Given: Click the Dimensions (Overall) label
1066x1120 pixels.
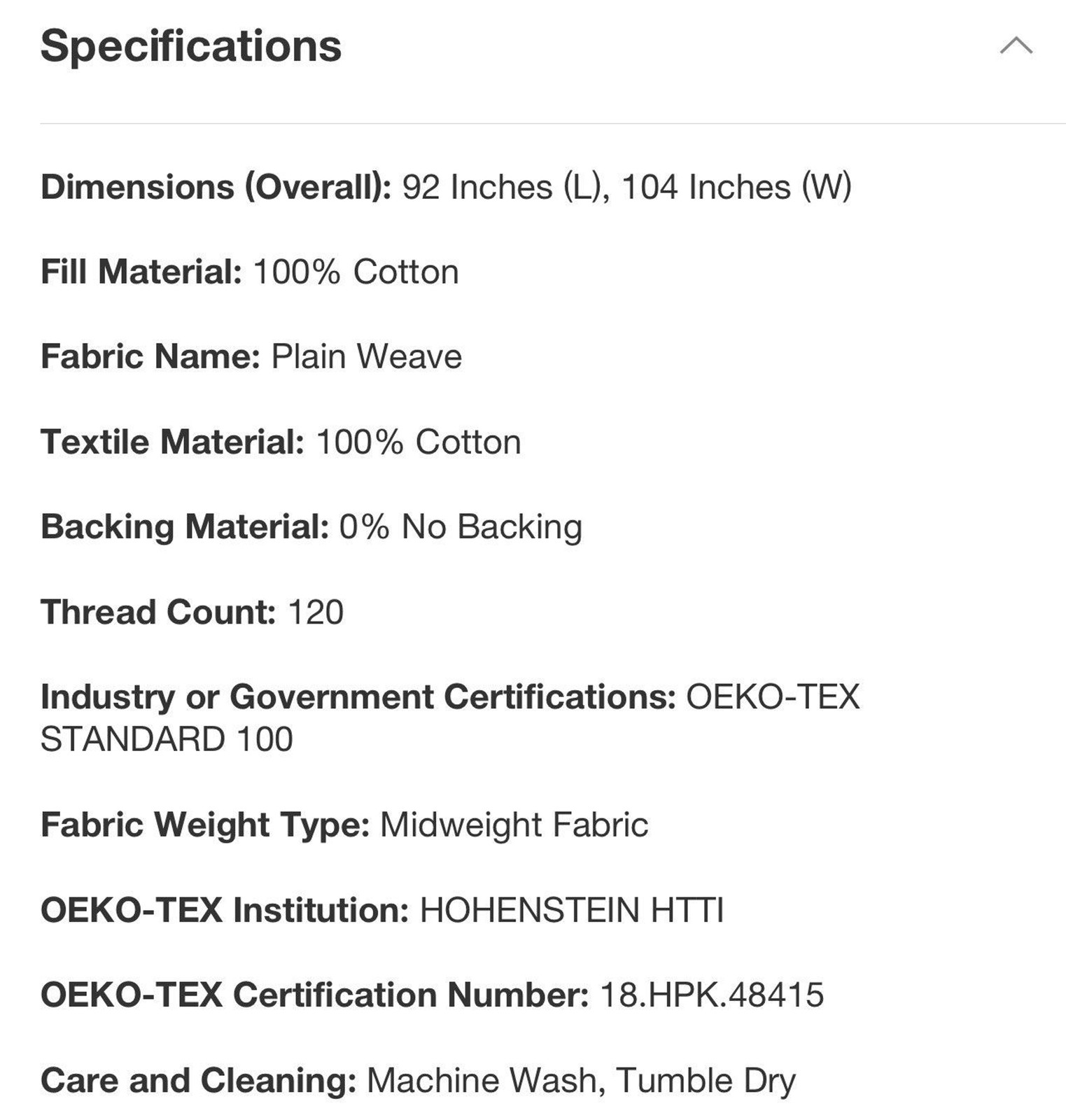Looking at the screenshot, I should click(216, 187).
